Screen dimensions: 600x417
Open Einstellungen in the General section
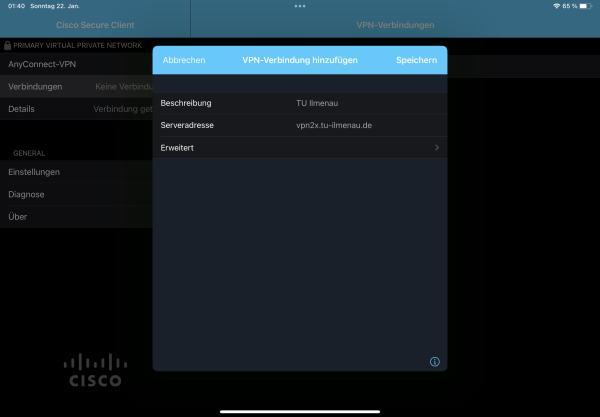tap(77, 172)
